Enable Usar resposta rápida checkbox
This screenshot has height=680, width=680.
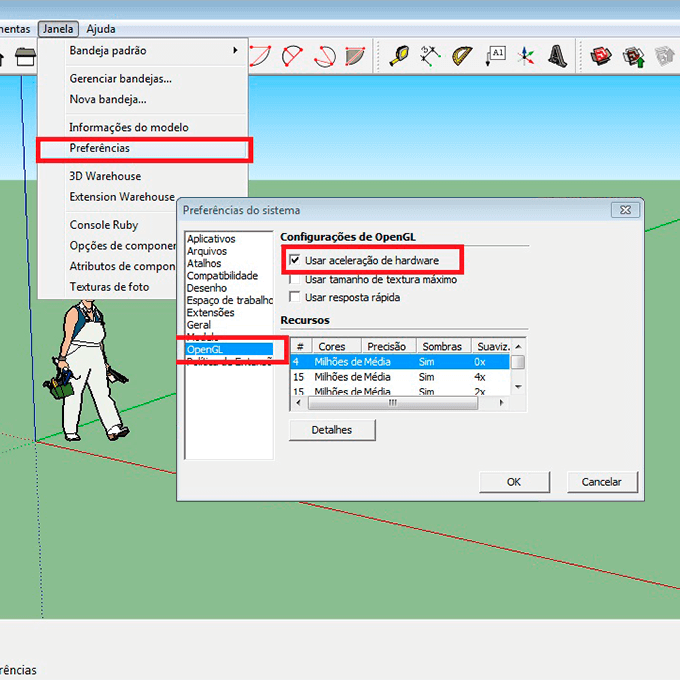coord(295,297)
